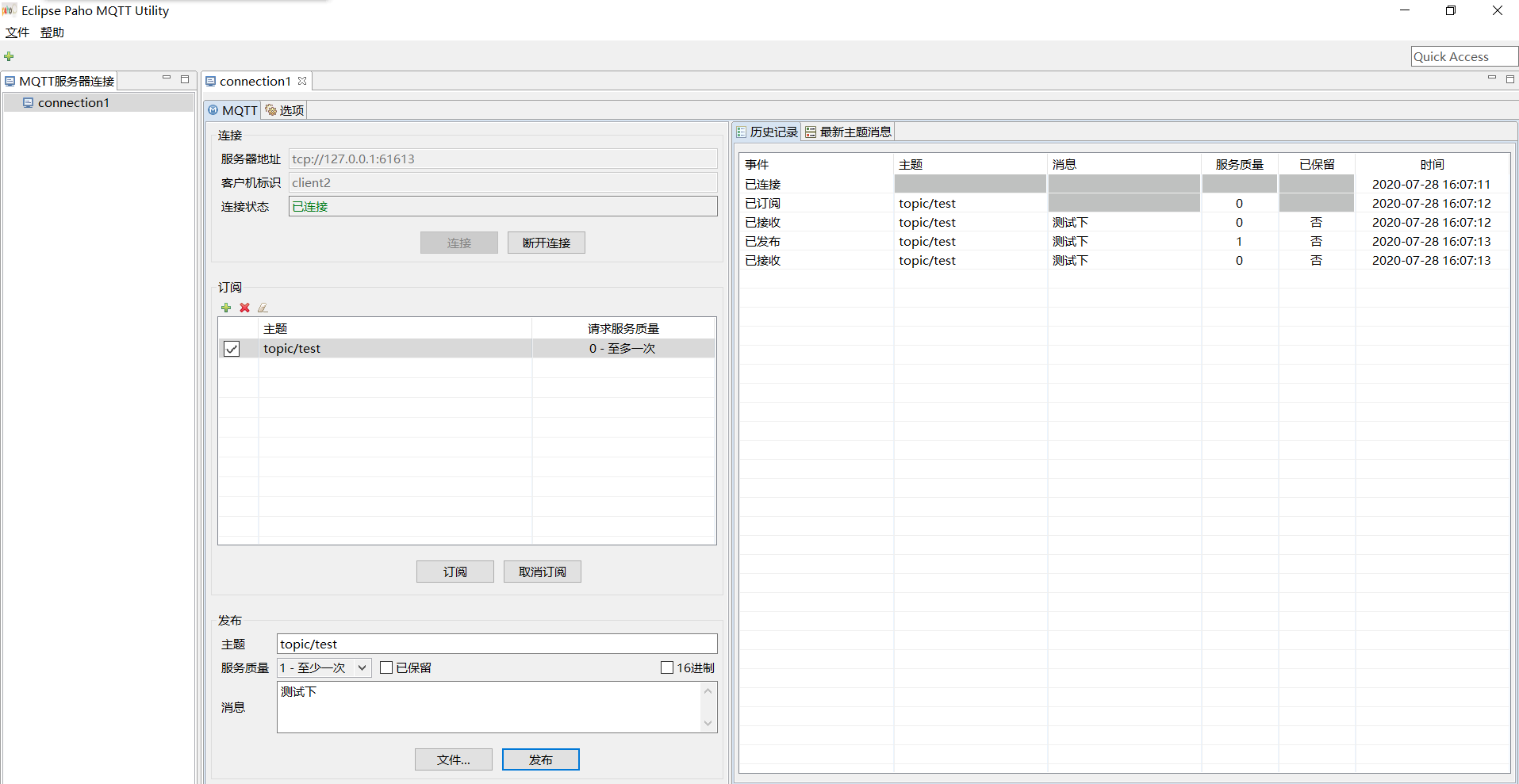Remove subscription using the red X icon
This screenshot has height=784, width=1519.
pyautogui.click(x=244, y=308)
